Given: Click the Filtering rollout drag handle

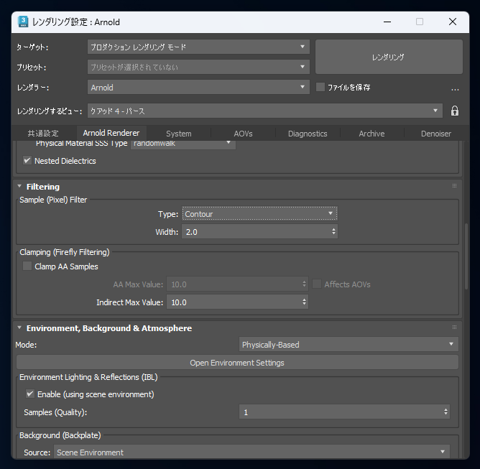Looking at the screenshot, I should pyautogui.click(x=454, y=186).
